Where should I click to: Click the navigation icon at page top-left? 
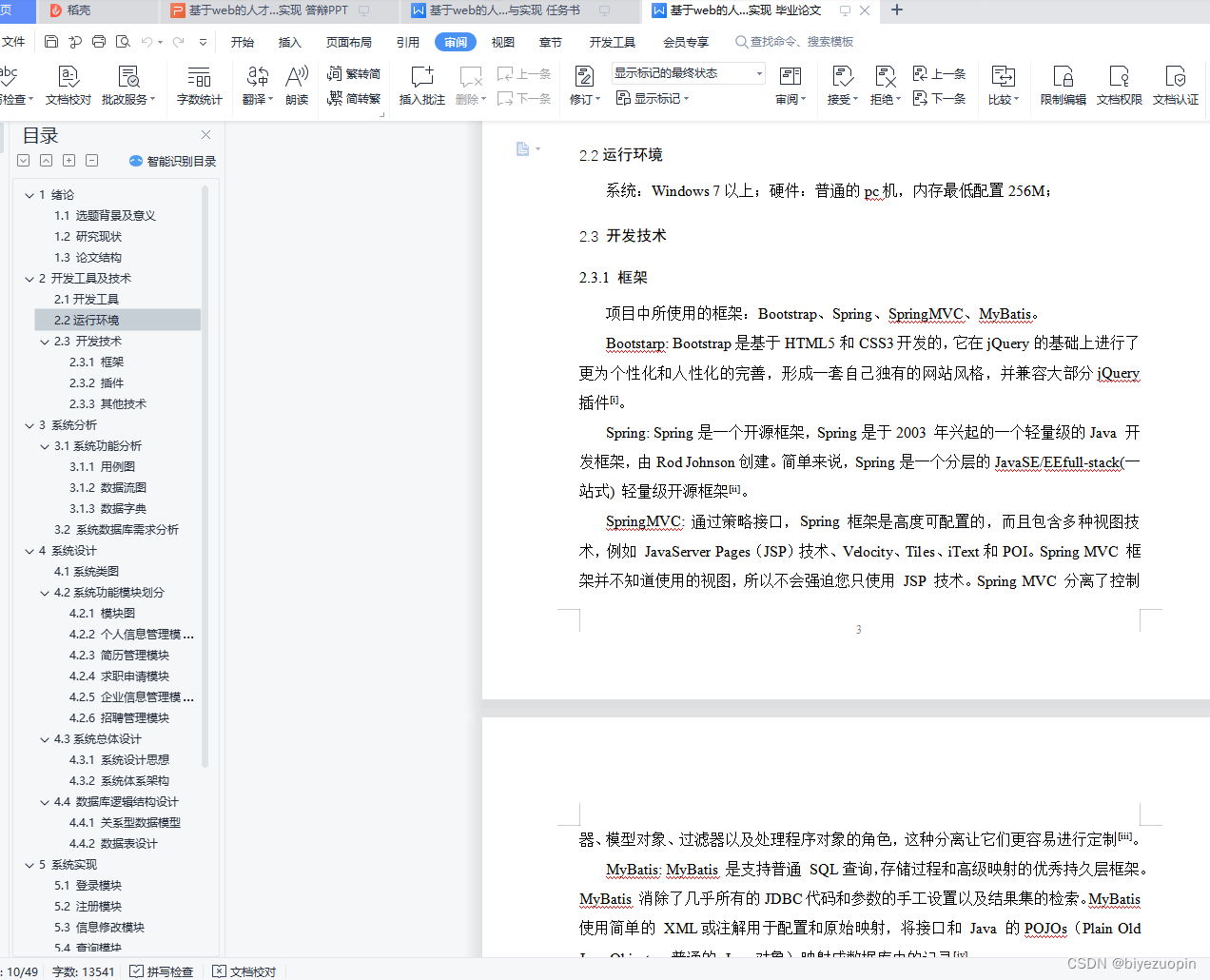pos(522,148)
